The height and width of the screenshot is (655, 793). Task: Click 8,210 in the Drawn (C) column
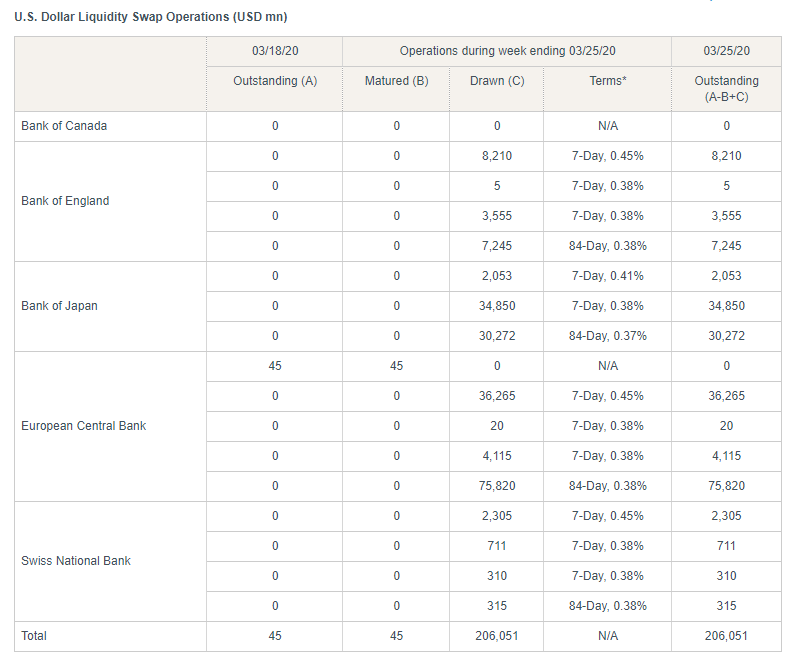(x=496, y=156)
